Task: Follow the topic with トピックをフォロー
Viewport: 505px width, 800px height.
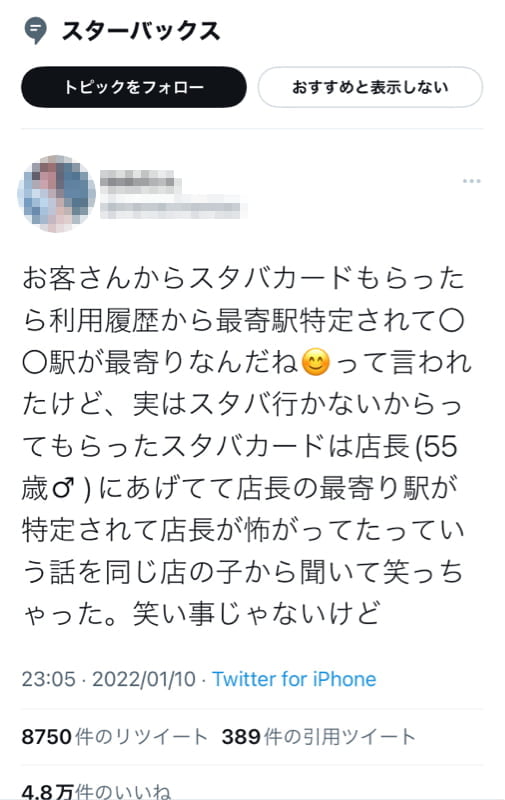Action: 134,87
